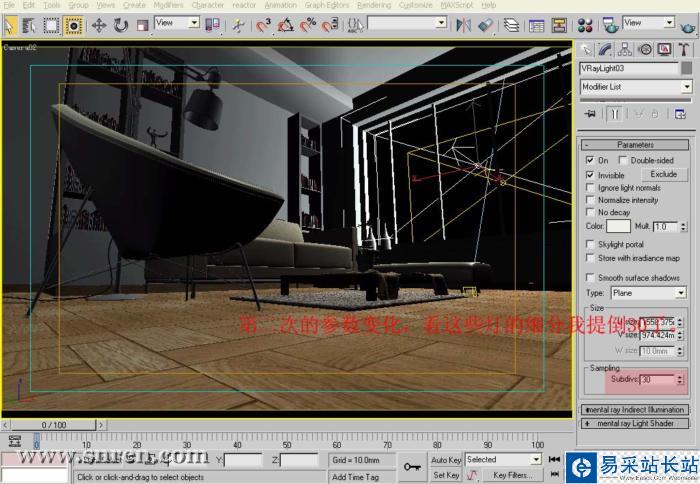Click the Auto Key button
The width and height of the screenshot is (700, 484).
click(446, 459)
